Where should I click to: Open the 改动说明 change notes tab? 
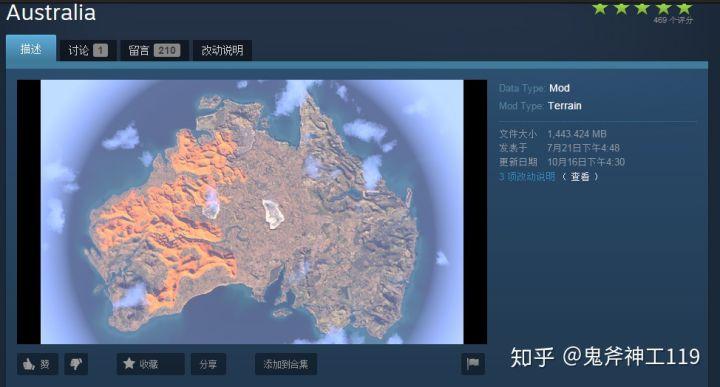point(222,50)
